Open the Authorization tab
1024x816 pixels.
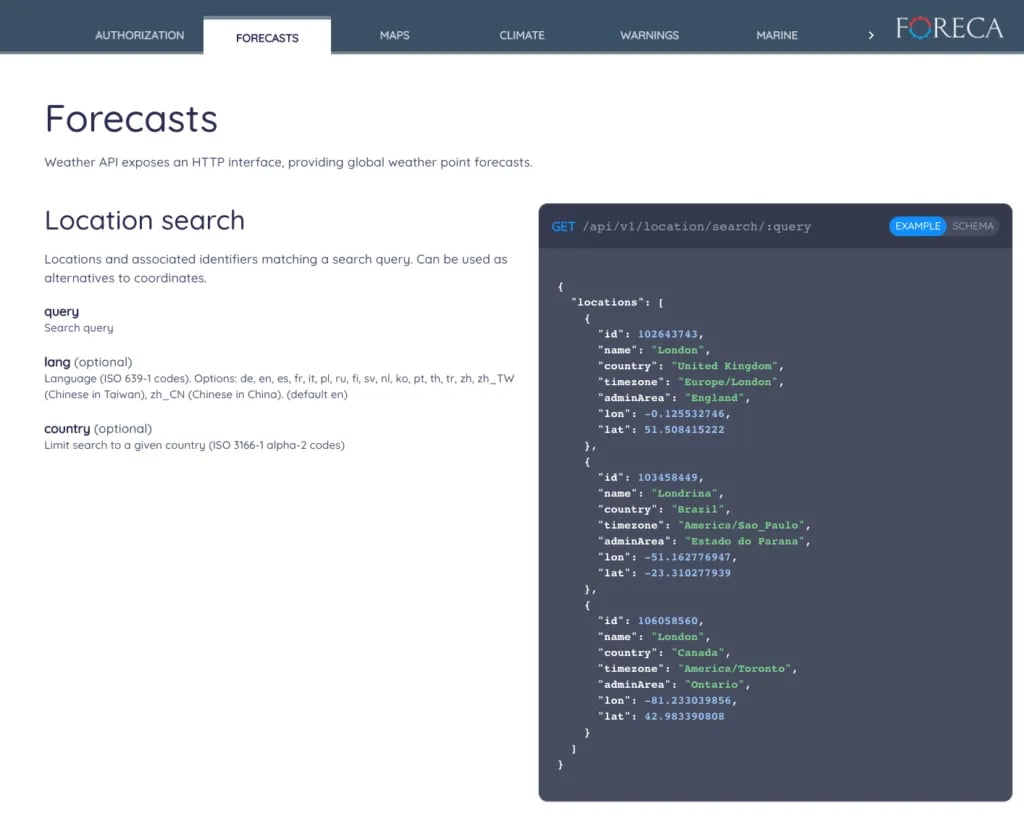[140, 35]
